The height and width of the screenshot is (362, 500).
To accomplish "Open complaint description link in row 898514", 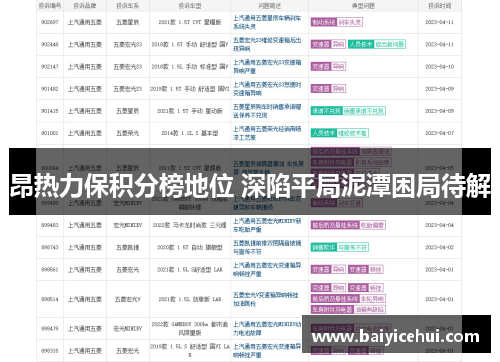I will (265, 299).
